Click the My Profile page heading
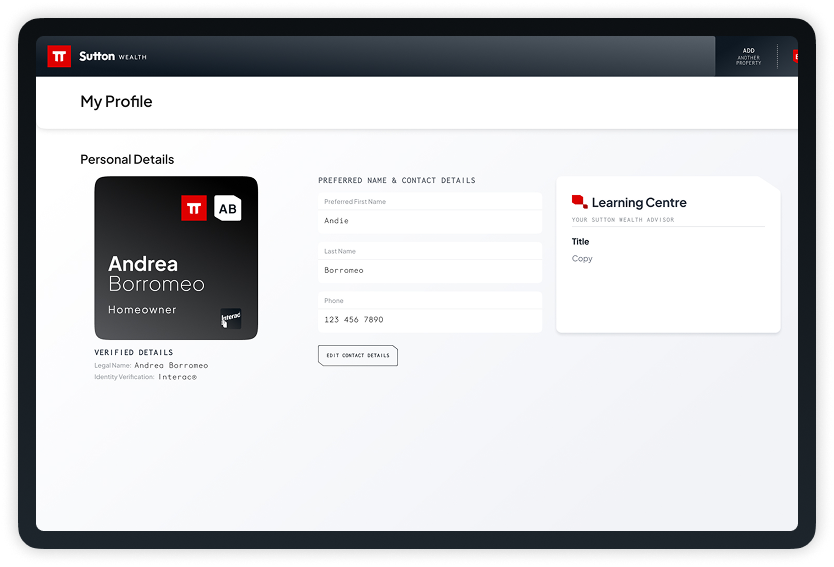The height and width of the screenshot is (567, 834). [116, 102]
